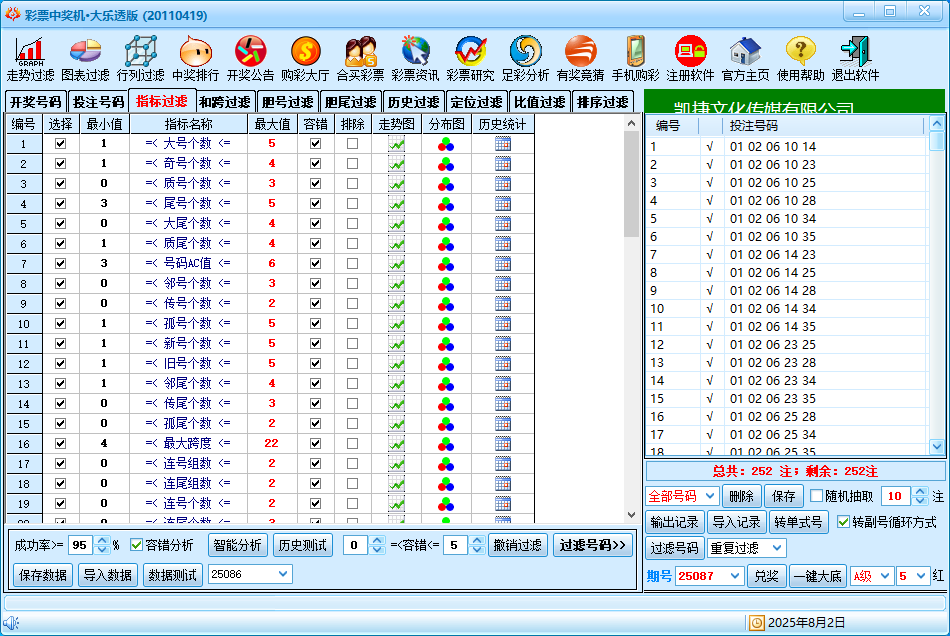Viewport: 950px width, 636px height.
Task: Switch to 开奖号码 tab
Action: pos(36,102)
